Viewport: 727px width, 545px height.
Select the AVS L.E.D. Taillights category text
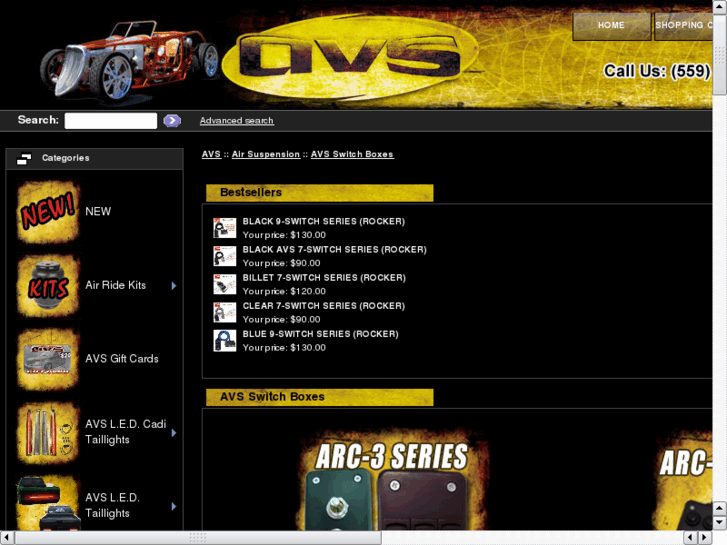point(113,505)
